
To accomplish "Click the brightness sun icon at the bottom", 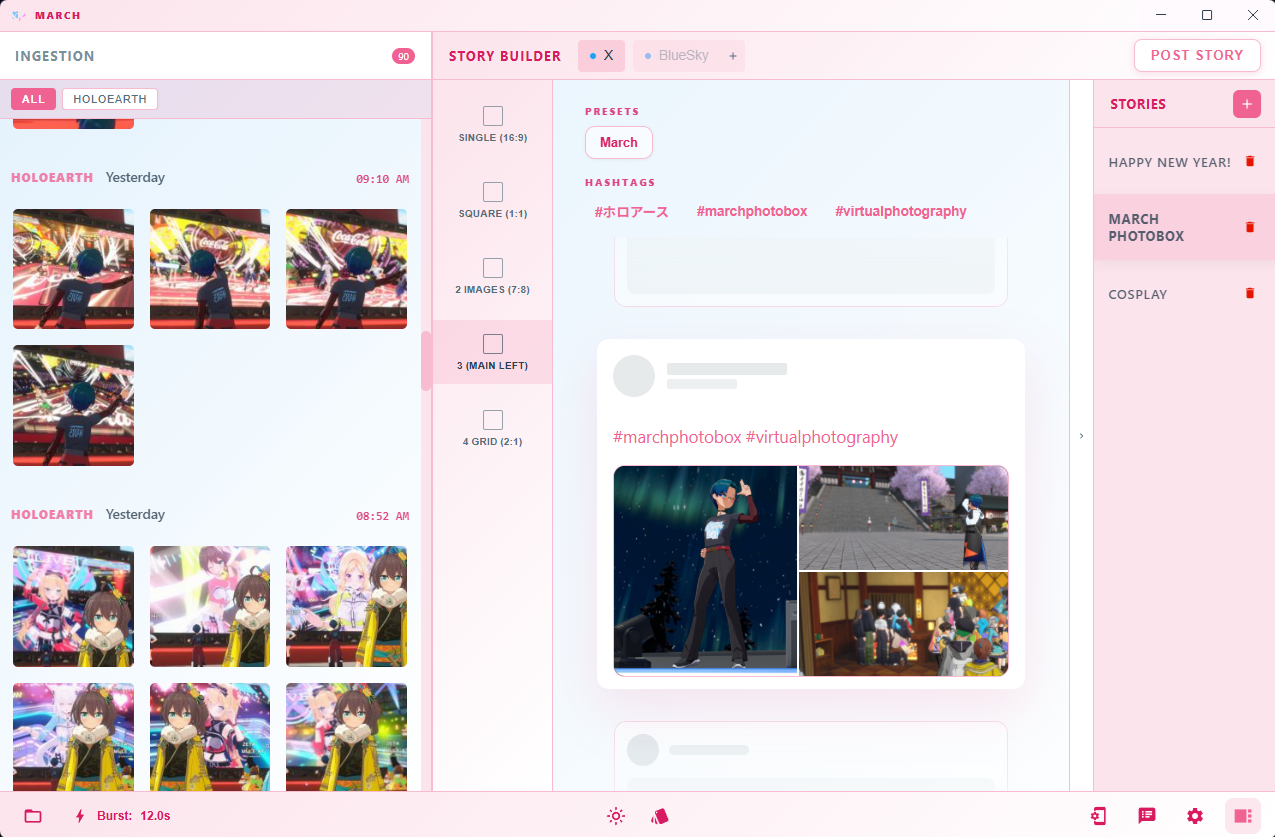I will pos(616,815).
